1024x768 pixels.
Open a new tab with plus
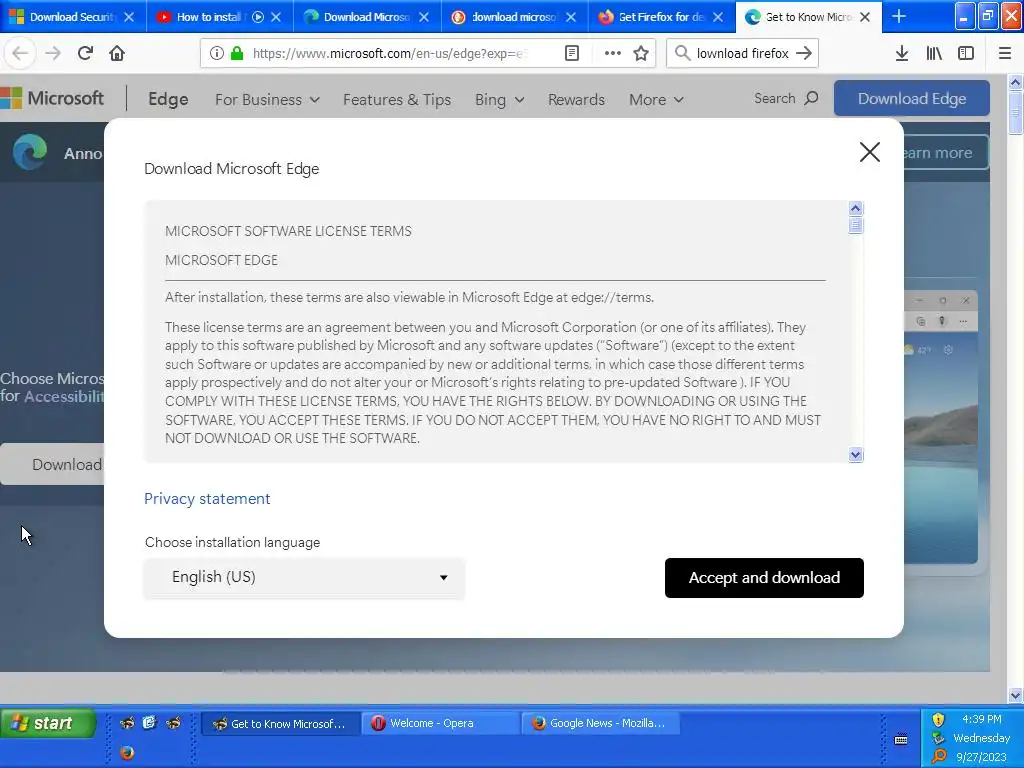pos(899,17)
